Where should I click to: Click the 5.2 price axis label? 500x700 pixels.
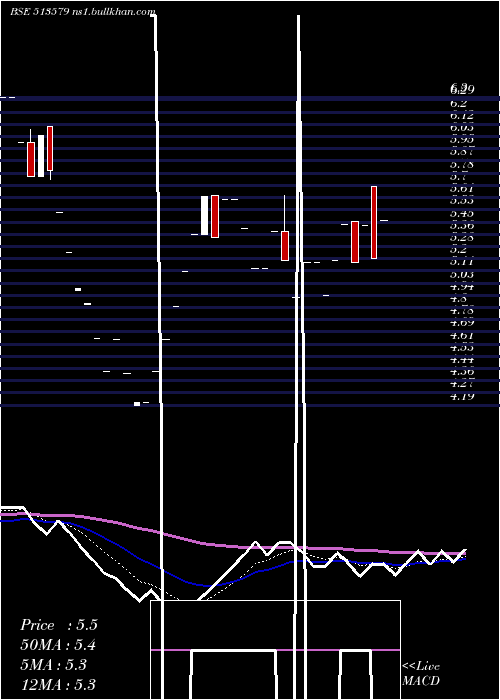(x=458, y=250)
